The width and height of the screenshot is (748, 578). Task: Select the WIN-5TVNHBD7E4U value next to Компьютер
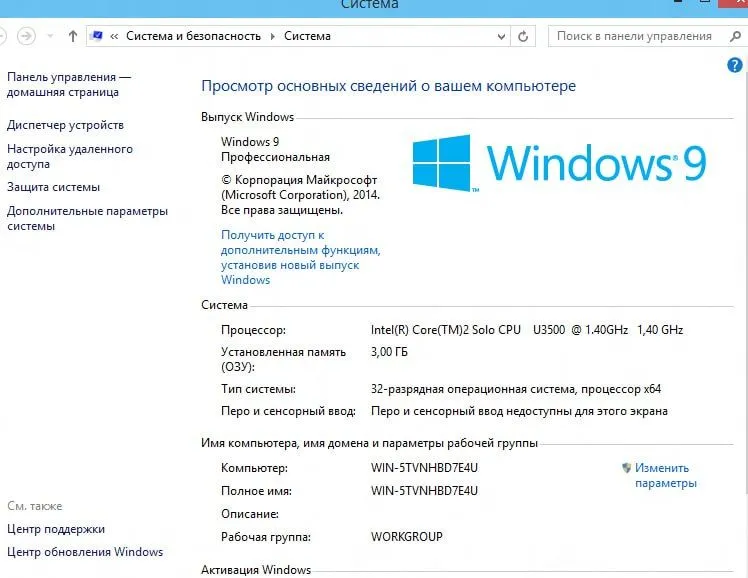pos(424,468)
